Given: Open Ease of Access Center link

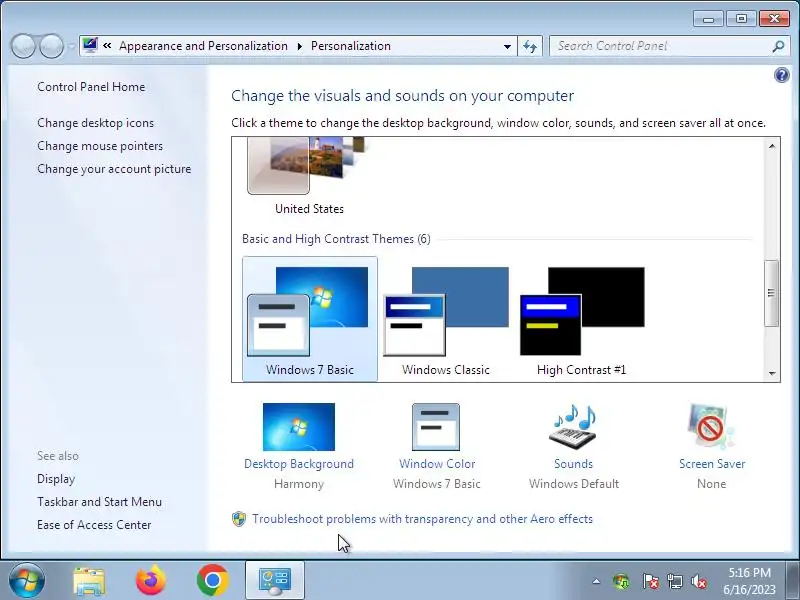Looking at the screenshot, I should coord(94,525).
